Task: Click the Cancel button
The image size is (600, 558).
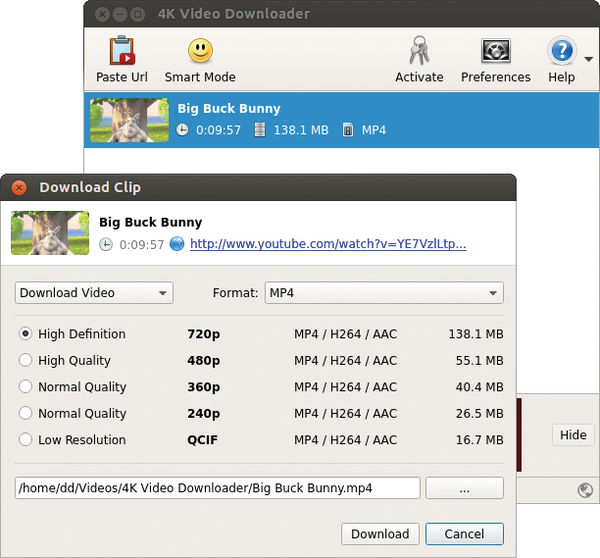Action: click(x=465, y=534)
